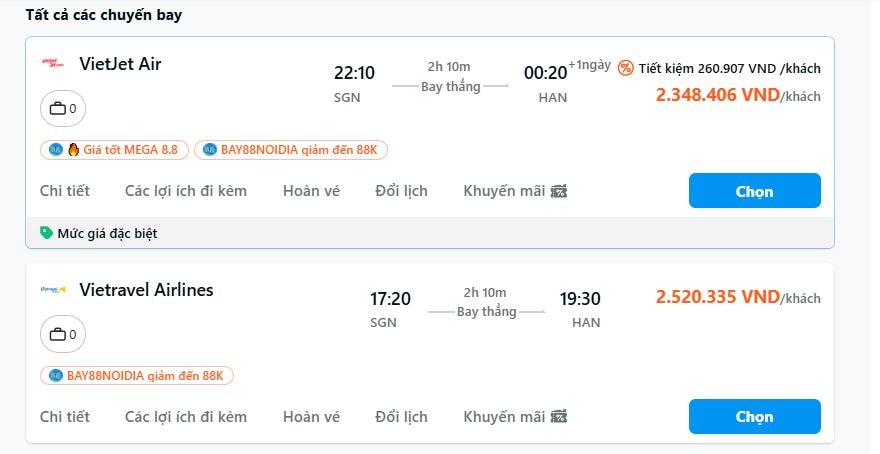Click the VietJet price 2.348.406 VND

click(718, 95)
